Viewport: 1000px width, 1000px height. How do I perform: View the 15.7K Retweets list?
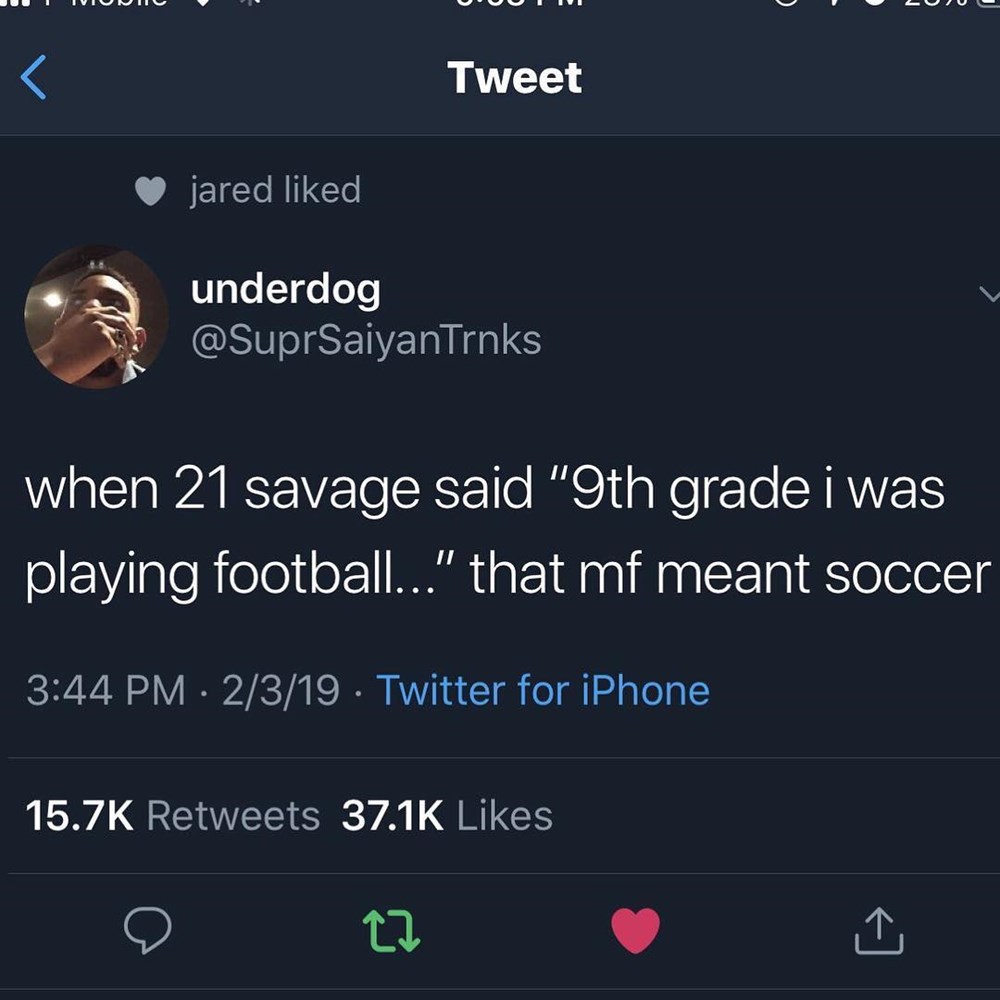click(172, 816)
